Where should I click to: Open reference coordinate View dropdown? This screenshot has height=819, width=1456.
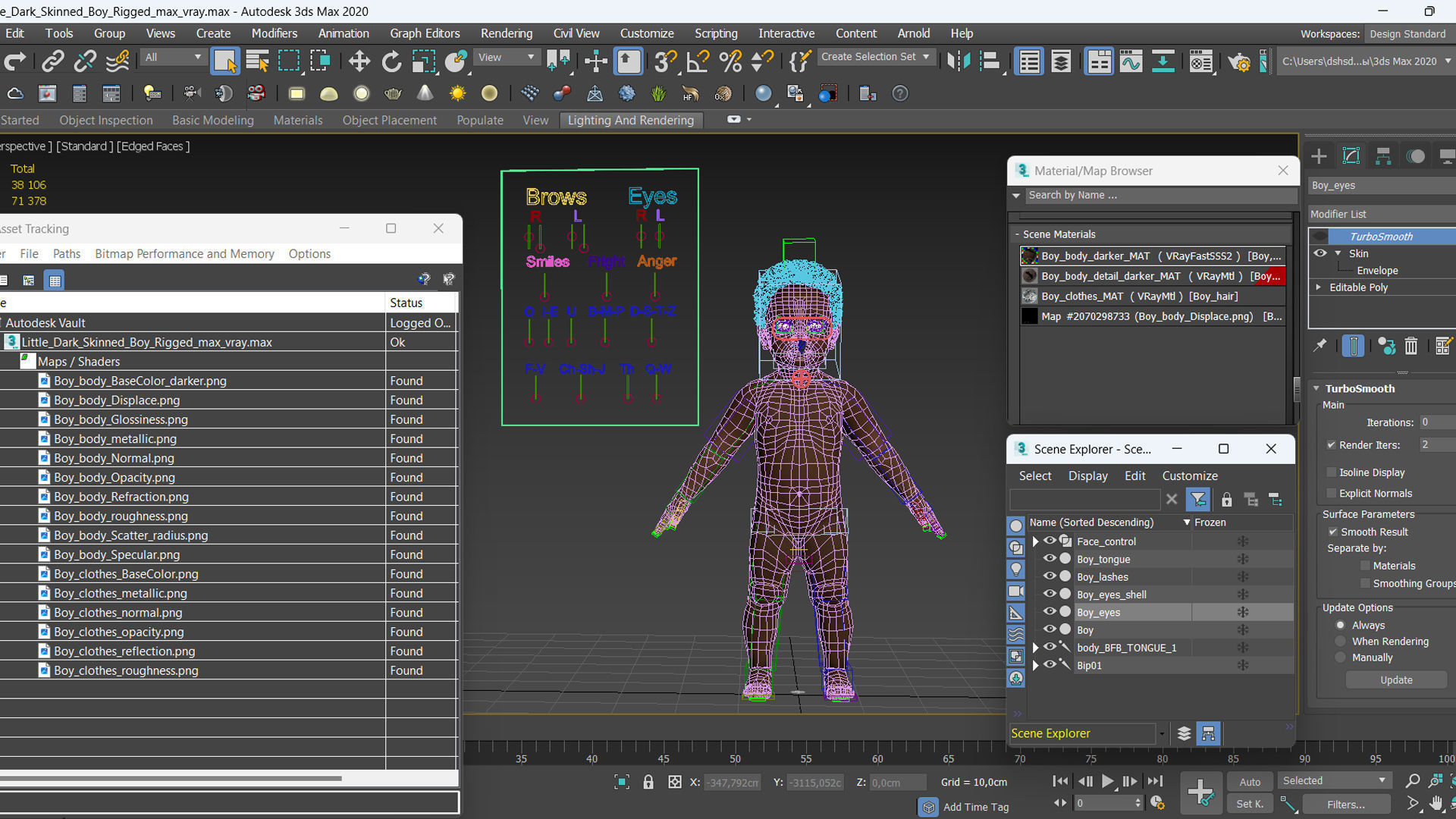(506, 58)
